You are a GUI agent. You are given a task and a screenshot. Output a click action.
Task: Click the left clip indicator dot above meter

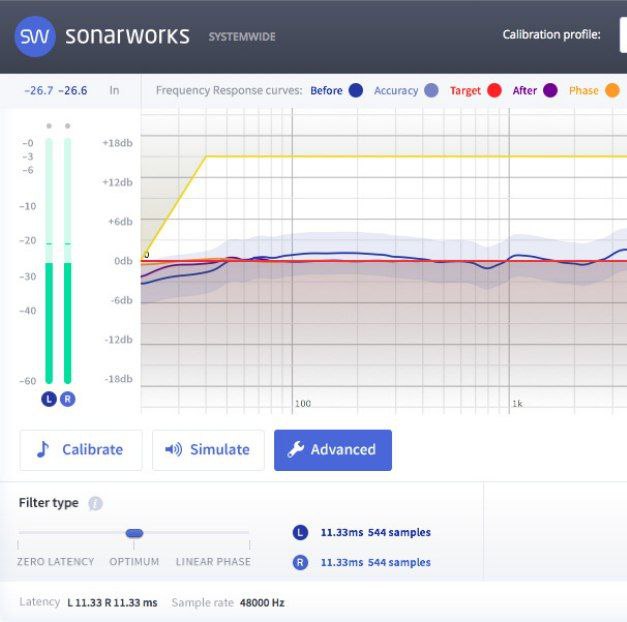tap(49, 126)
